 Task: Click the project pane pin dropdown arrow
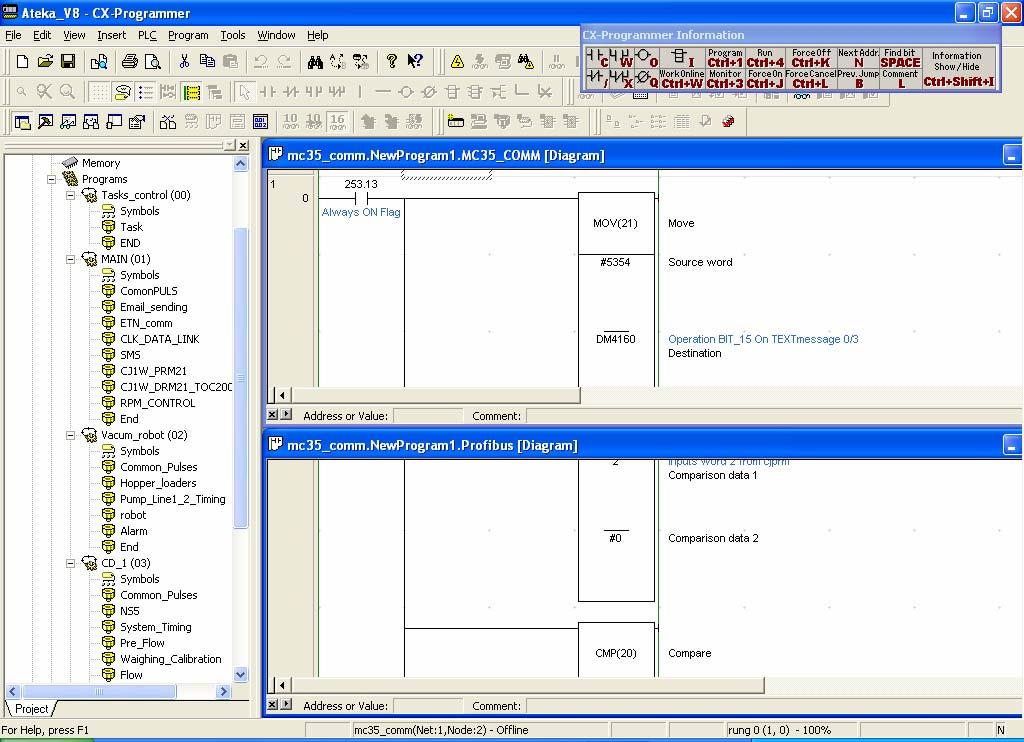pos(229,145)
